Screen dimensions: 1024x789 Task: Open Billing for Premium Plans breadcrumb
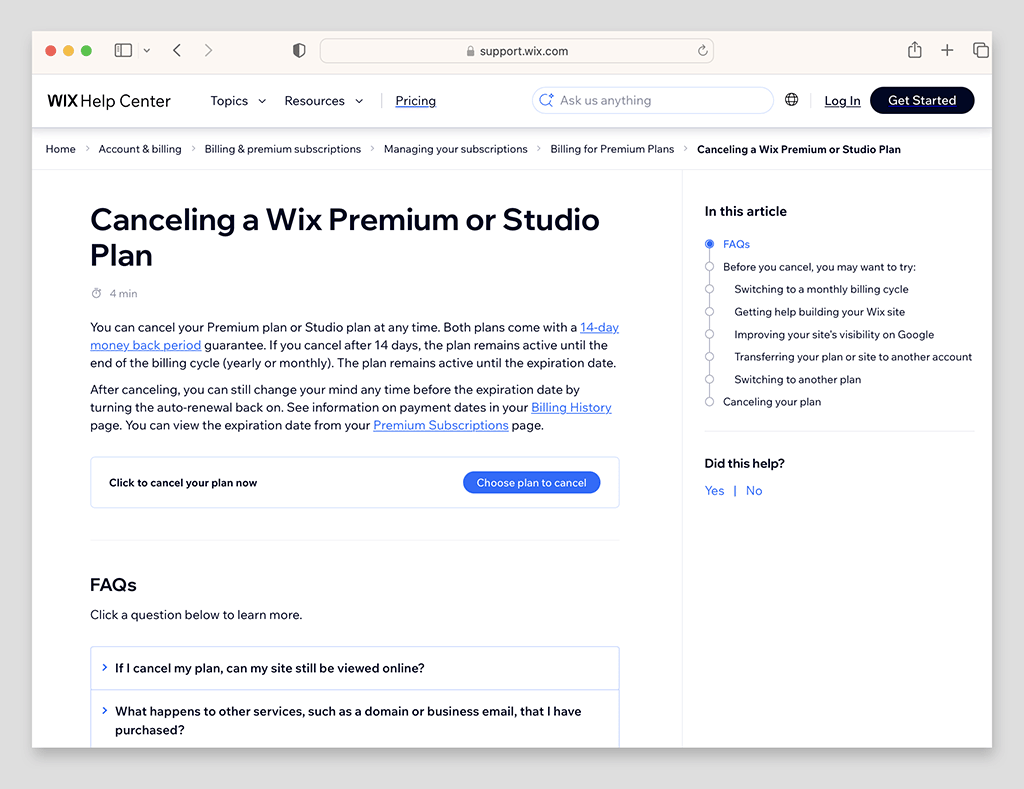tap(612, 149)
